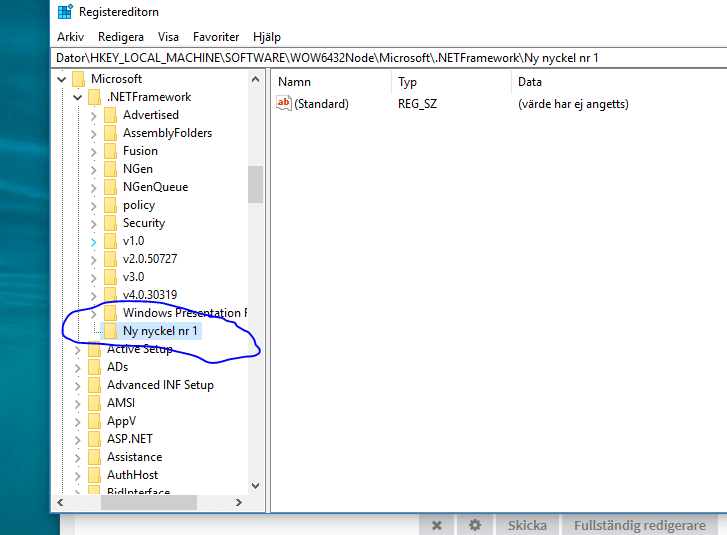Screen dimensions: 727x535
Task: Select the Advertised folder icon
Action: pyautogui.click(x=110, y=115)
